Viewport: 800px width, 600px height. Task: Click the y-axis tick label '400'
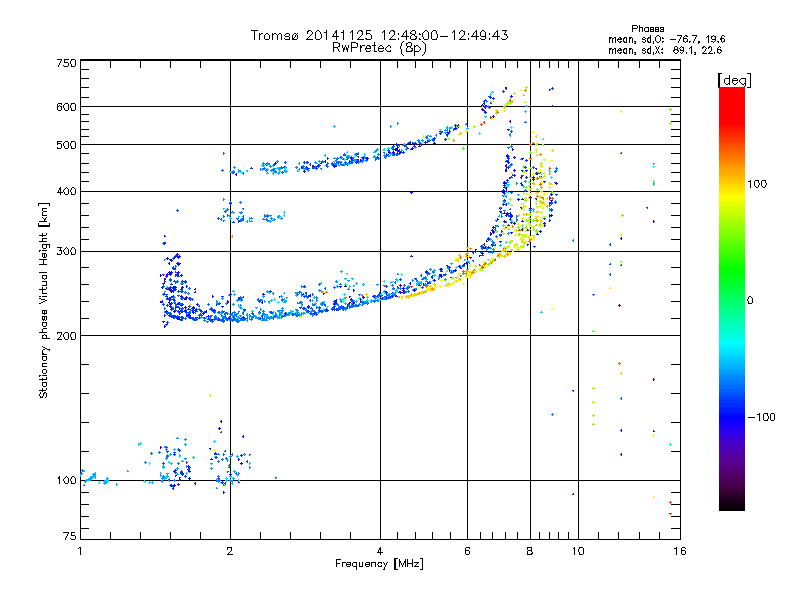pos(66,191)
